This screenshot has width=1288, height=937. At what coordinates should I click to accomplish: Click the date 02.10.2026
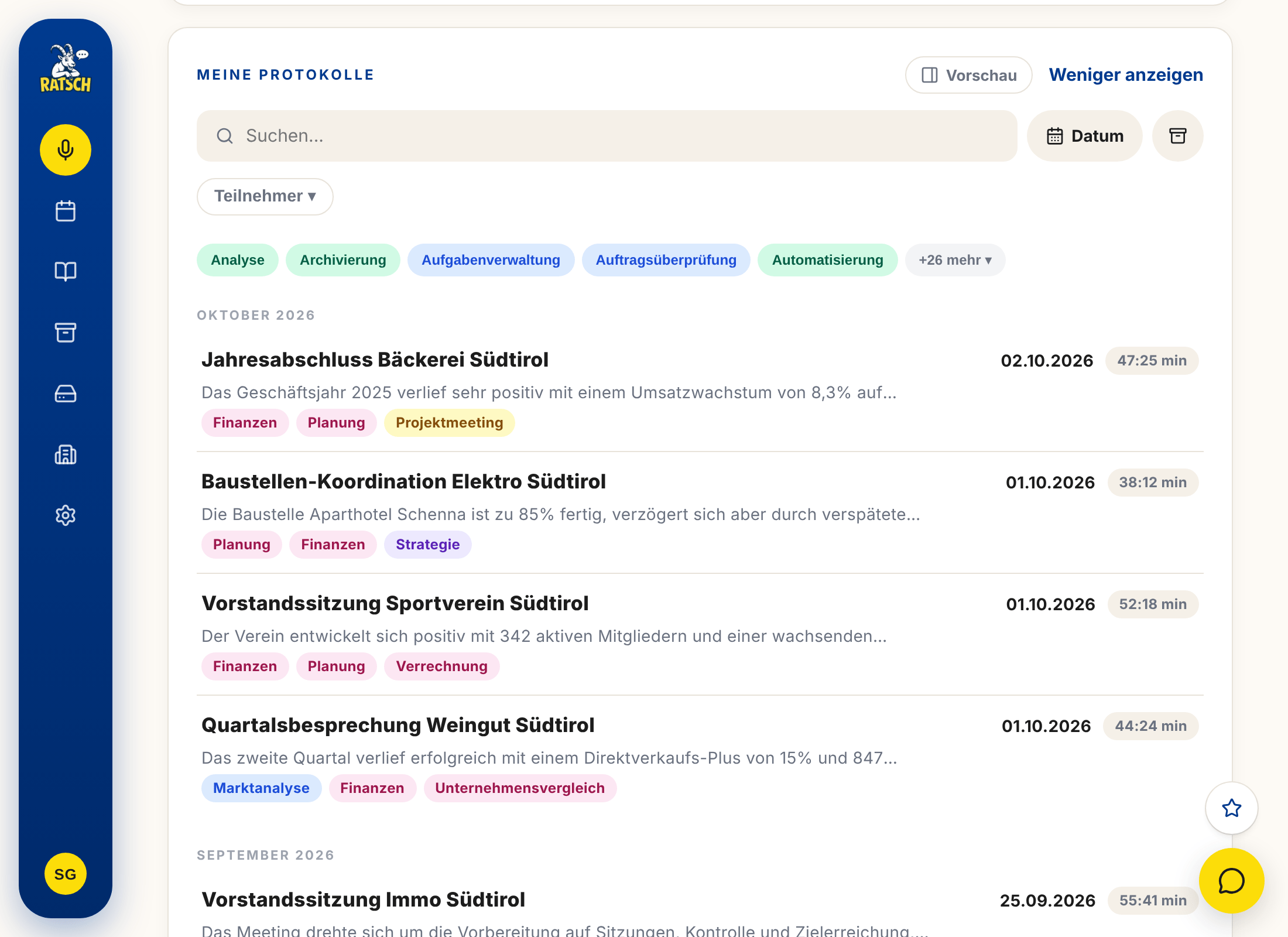click(1047, 361)
